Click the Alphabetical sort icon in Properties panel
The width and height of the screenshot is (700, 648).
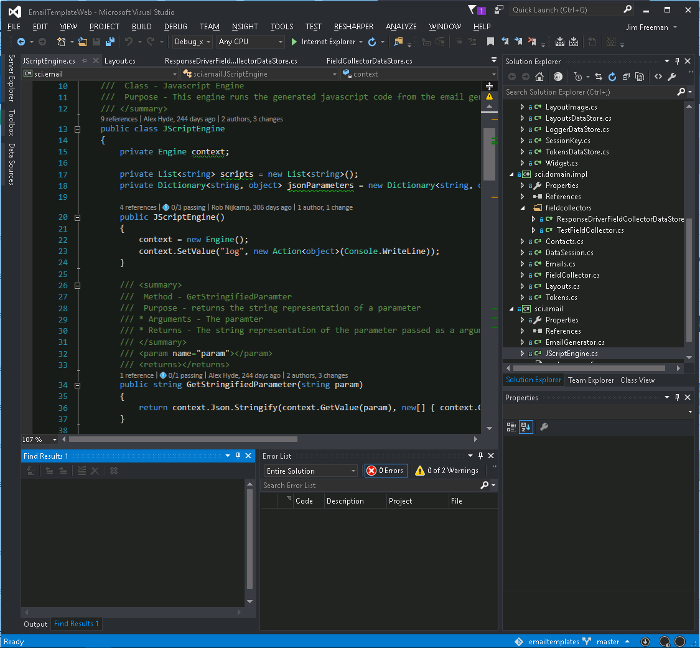click(x=526, y=427)
